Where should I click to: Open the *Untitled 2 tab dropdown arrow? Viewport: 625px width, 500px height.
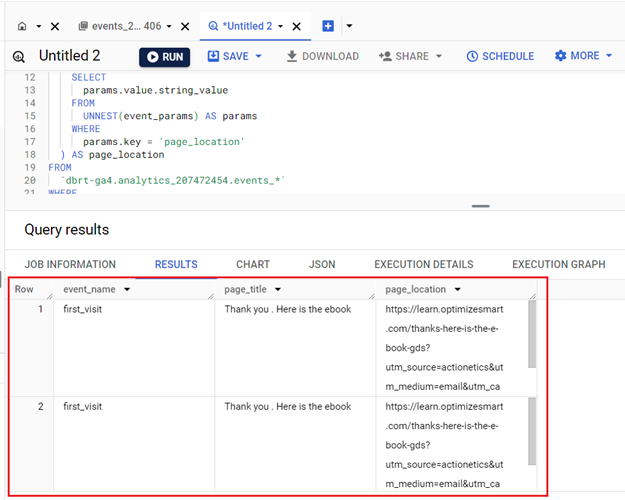click(x=281, y=26)
